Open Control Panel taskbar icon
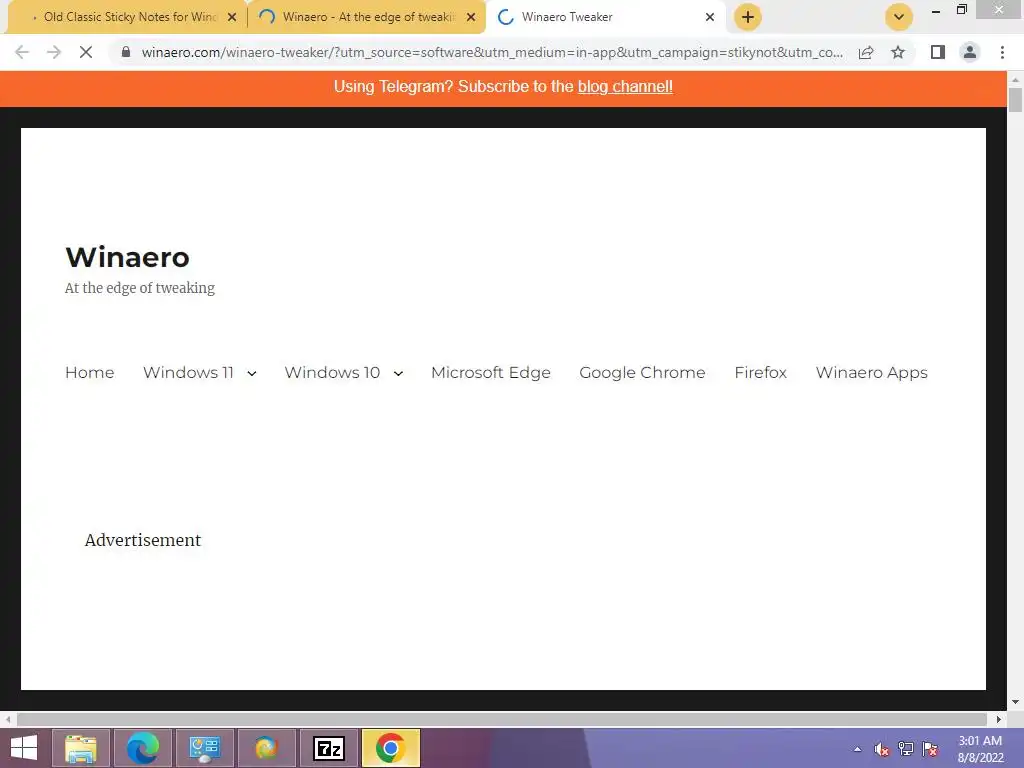 (204, 748)
